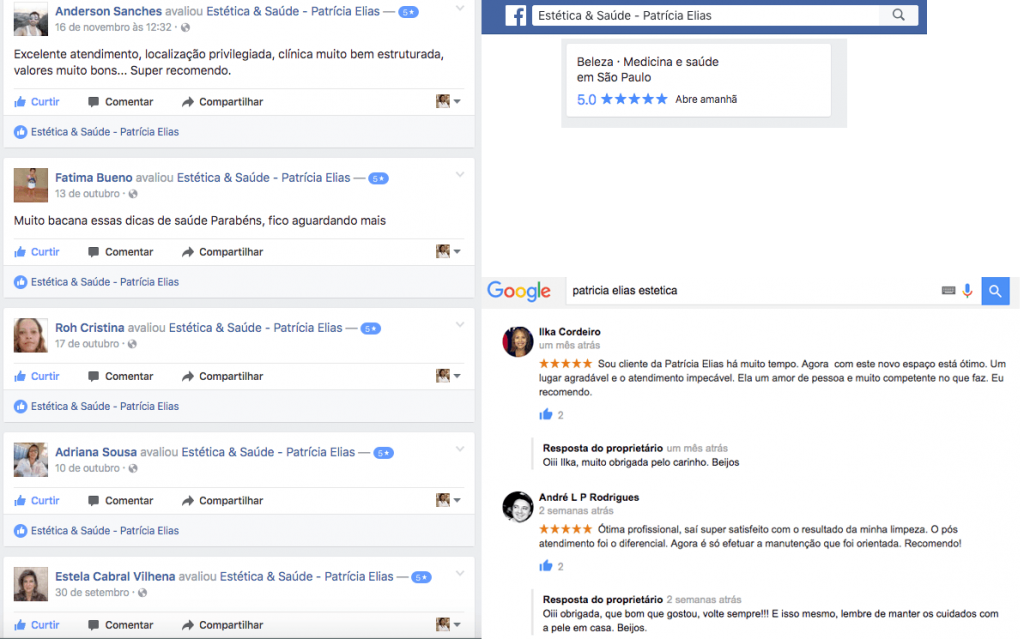Click Roh Cristina's profile thumbnail

30,335
